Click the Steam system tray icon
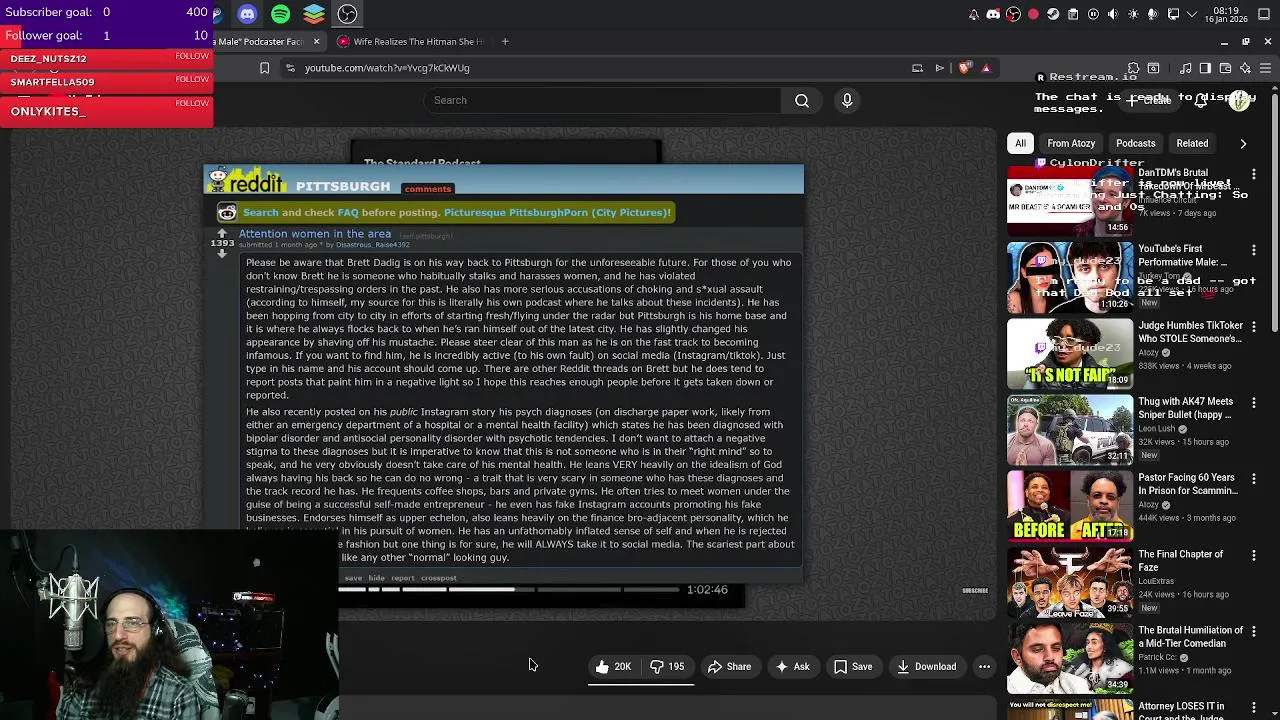1280x720 pixels. point(1052,14)
